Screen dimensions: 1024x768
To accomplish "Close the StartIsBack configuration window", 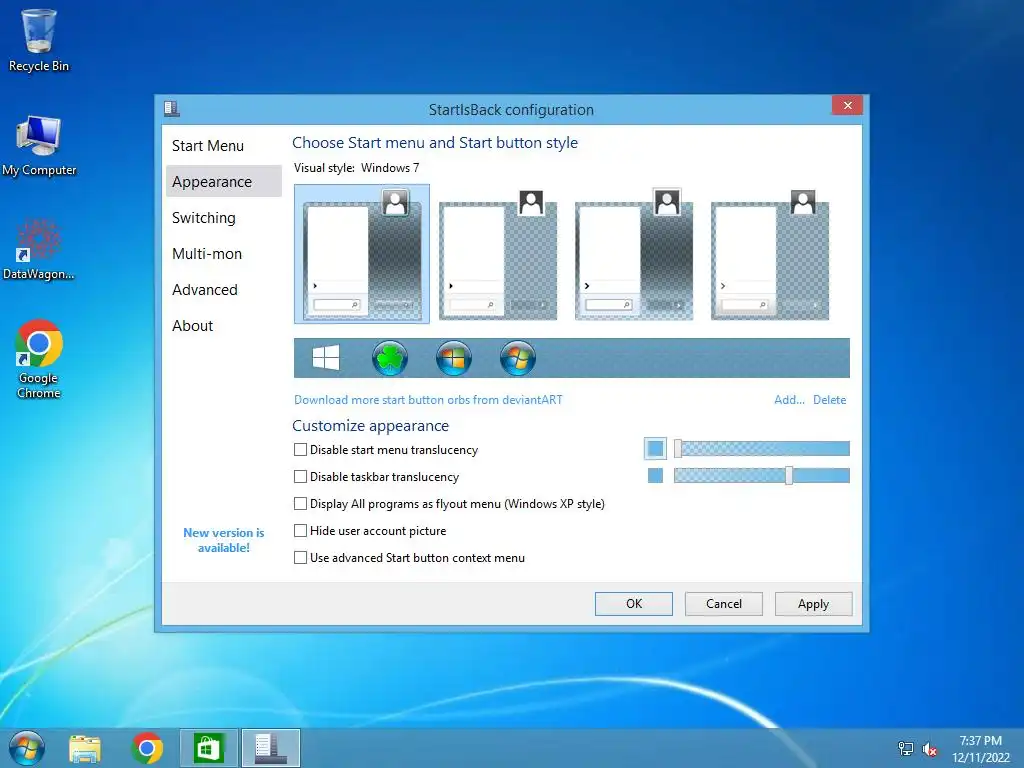I will coord(847,105).
